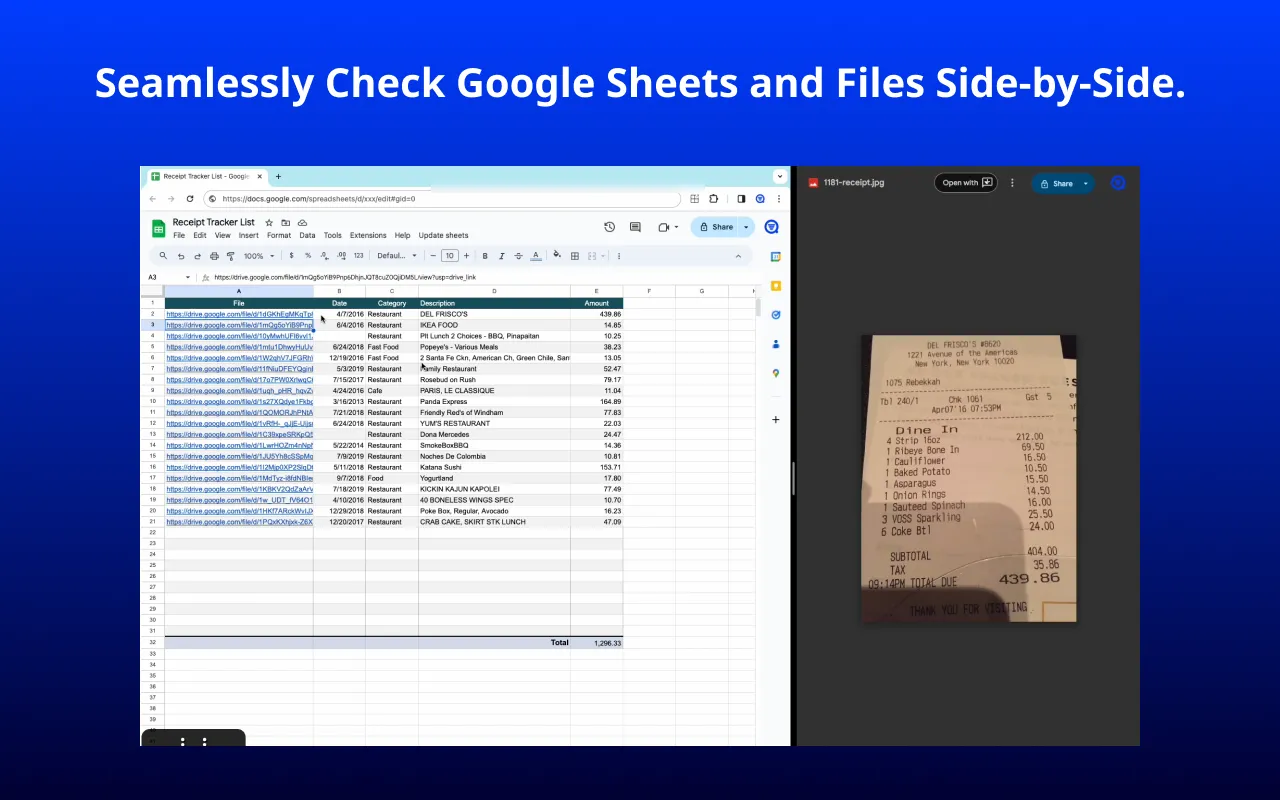Open the text color picker
Viewport: 1280px width, 800px height.
pos(538,255)
